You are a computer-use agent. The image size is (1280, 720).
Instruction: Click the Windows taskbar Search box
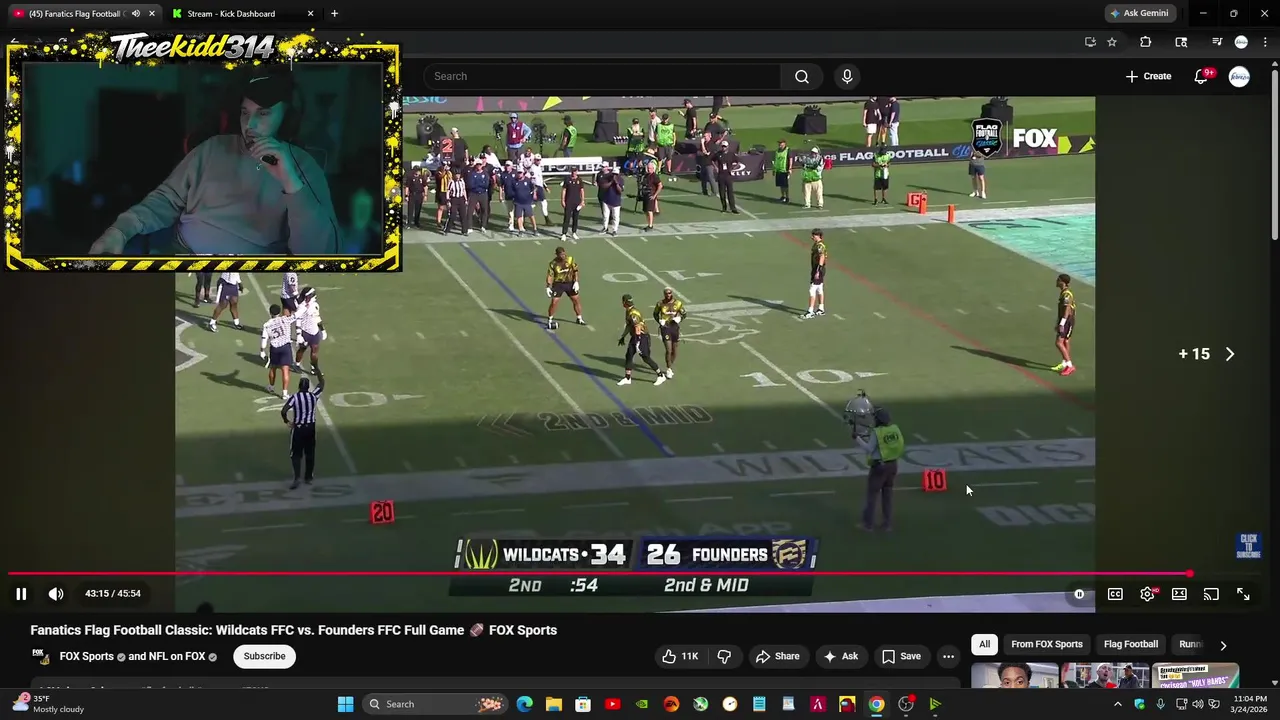click(435, 704)
